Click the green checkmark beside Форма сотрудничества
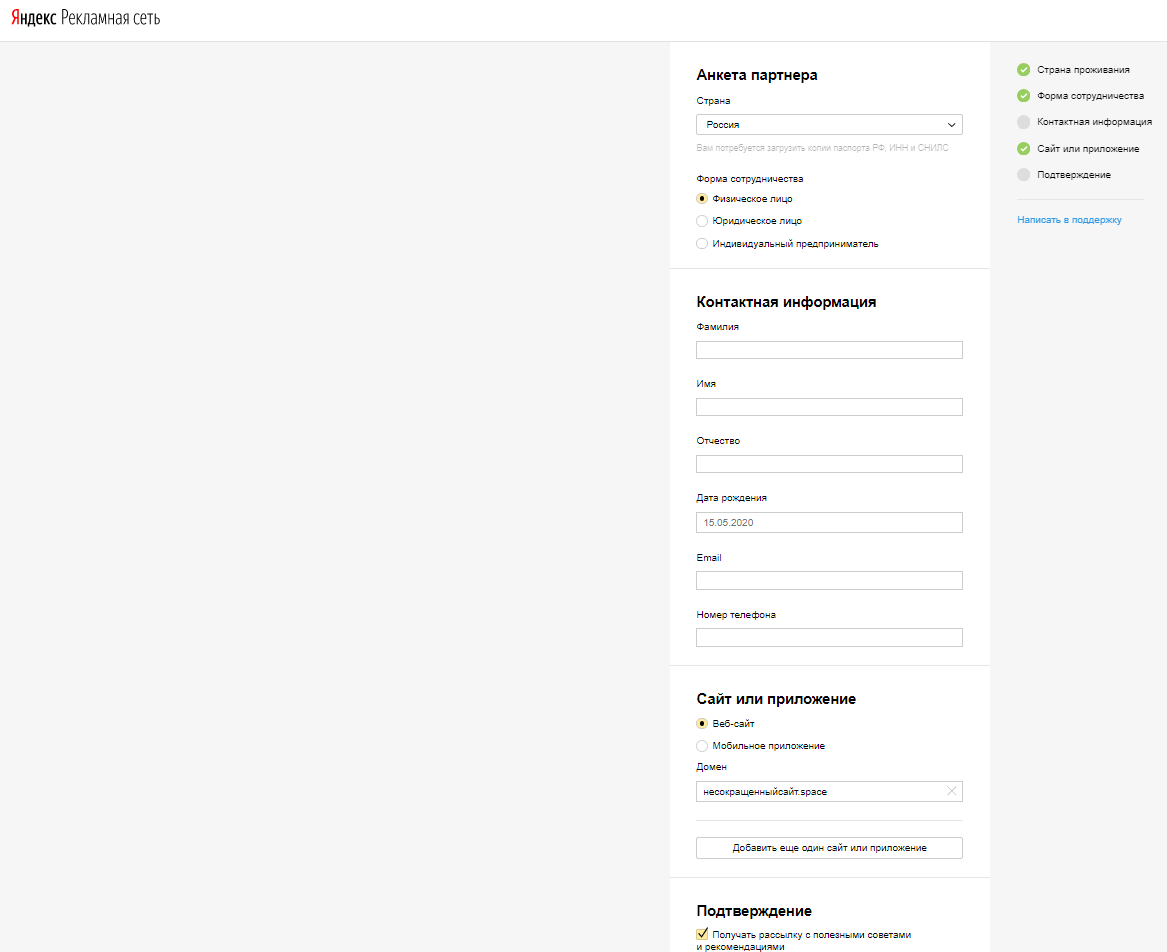The height and width of the screenshot is (952, 1167). tap(1023, 96)
